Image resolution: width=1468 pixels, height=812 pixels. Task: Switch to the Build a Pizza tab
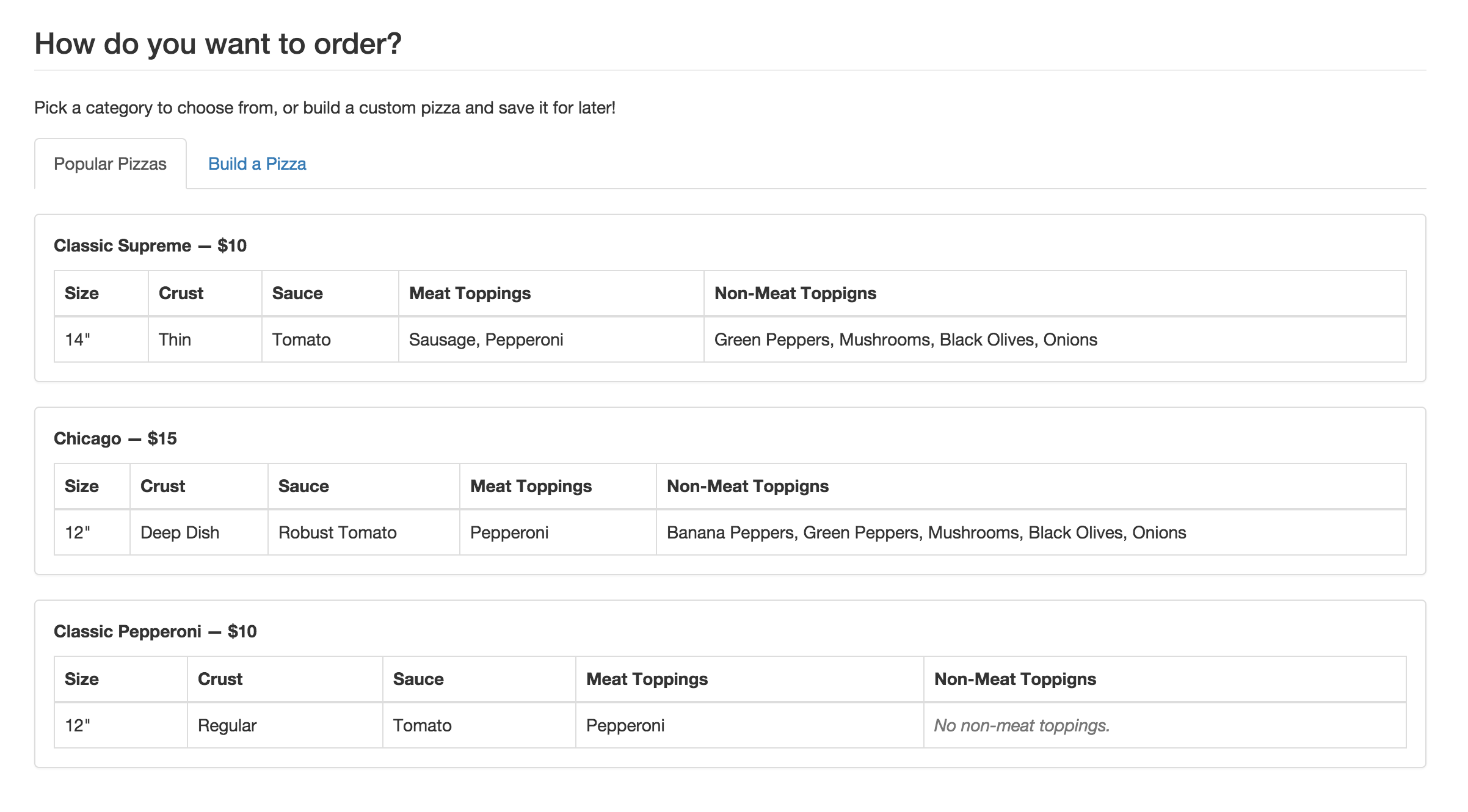257,164
